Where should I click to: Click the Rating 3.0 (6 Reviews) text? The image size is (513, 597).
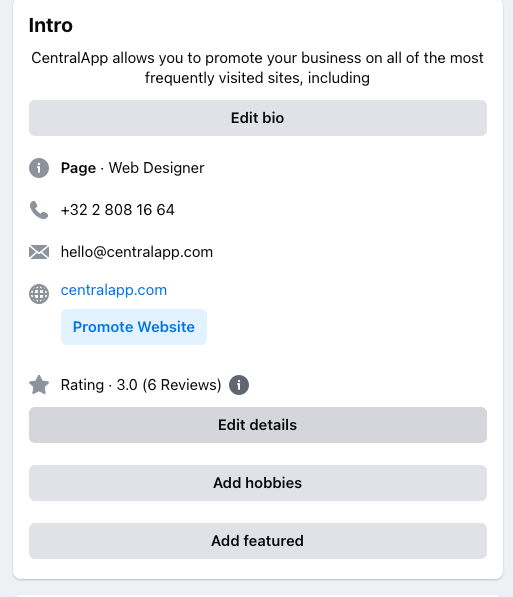click(141, 385)
